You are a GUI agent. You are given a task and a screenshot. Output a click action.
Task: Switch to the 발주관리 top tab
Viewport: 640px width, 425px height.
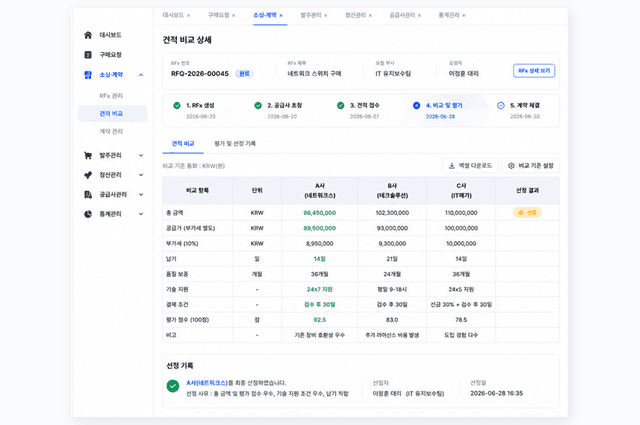point(311,15)
